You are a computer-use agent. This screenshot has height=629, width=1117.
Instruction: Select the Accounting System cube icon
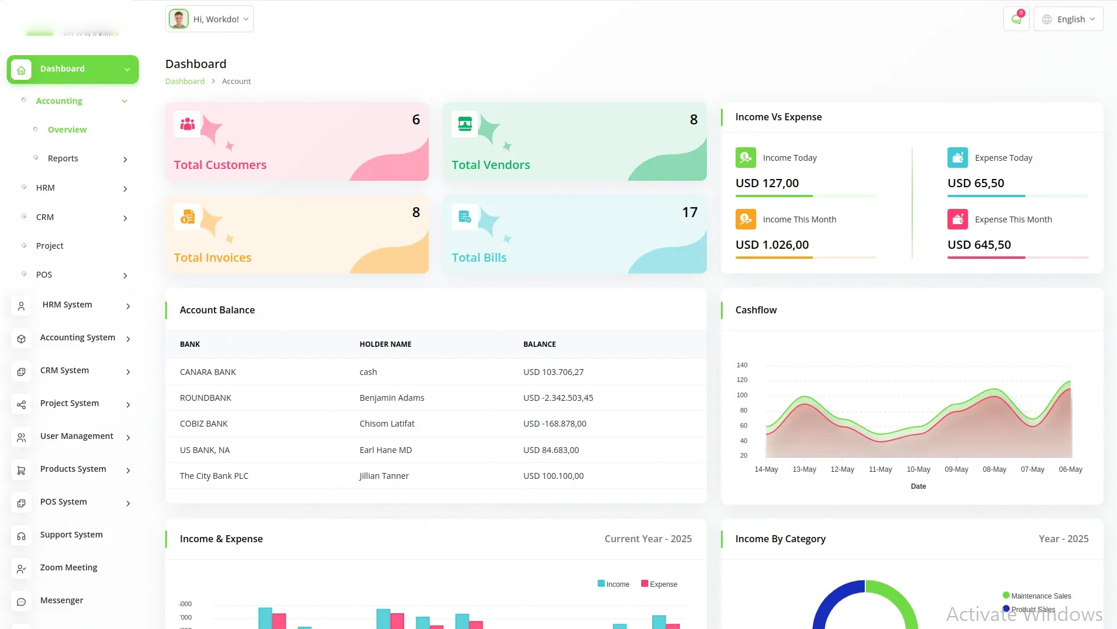(x=22, y=338)
